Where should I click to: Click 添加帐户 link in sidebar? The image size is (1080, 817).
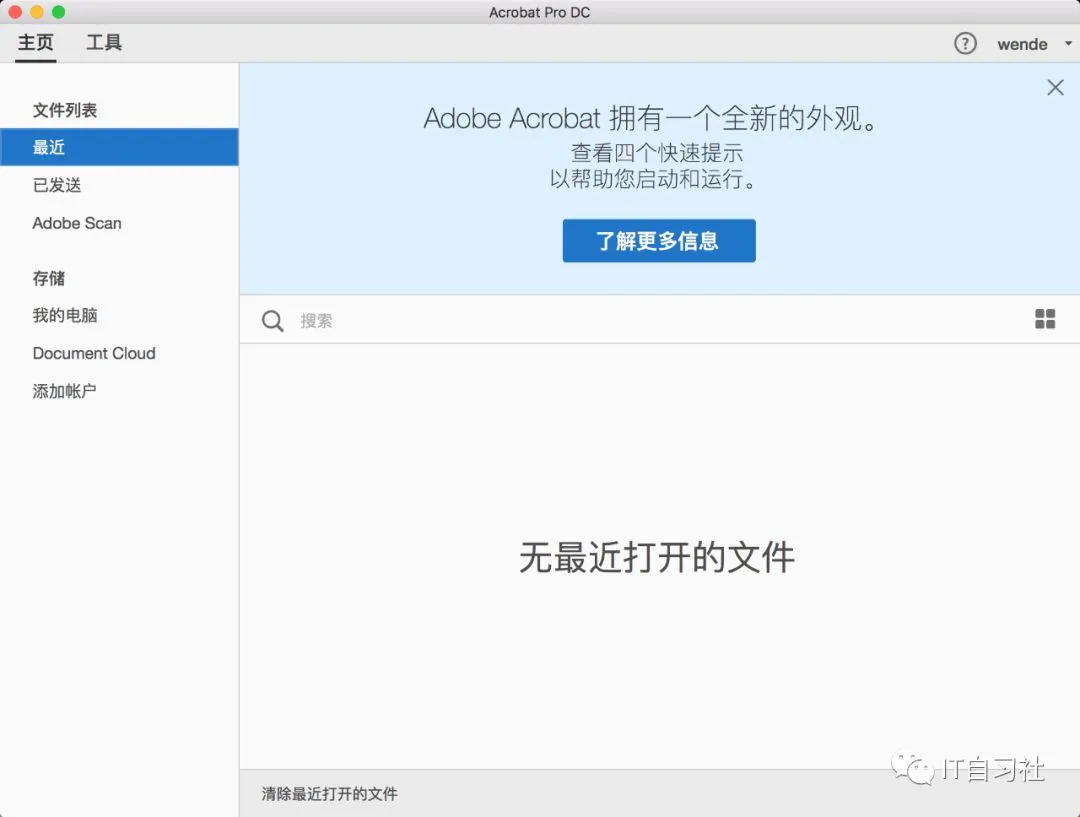point(64,391)
